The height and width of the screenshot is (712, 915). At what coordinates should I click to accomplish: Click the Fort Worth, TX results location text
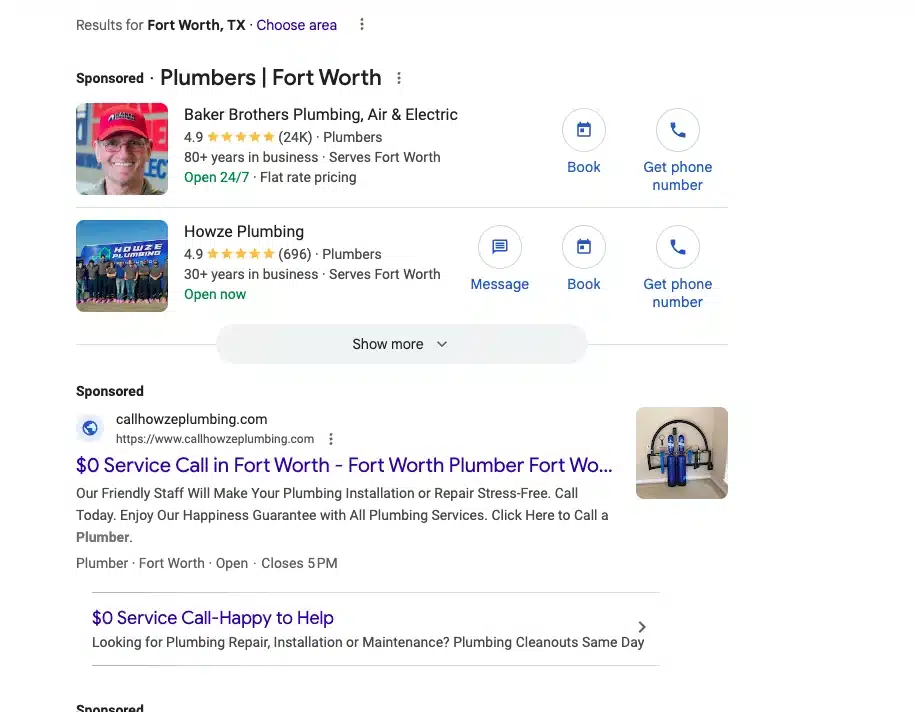(196, 25)
